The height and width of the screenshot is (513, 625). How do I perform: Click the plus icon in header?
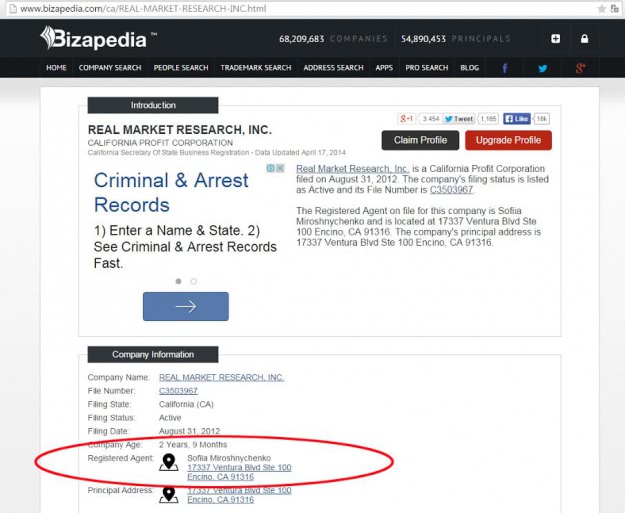tap(556, 39)
